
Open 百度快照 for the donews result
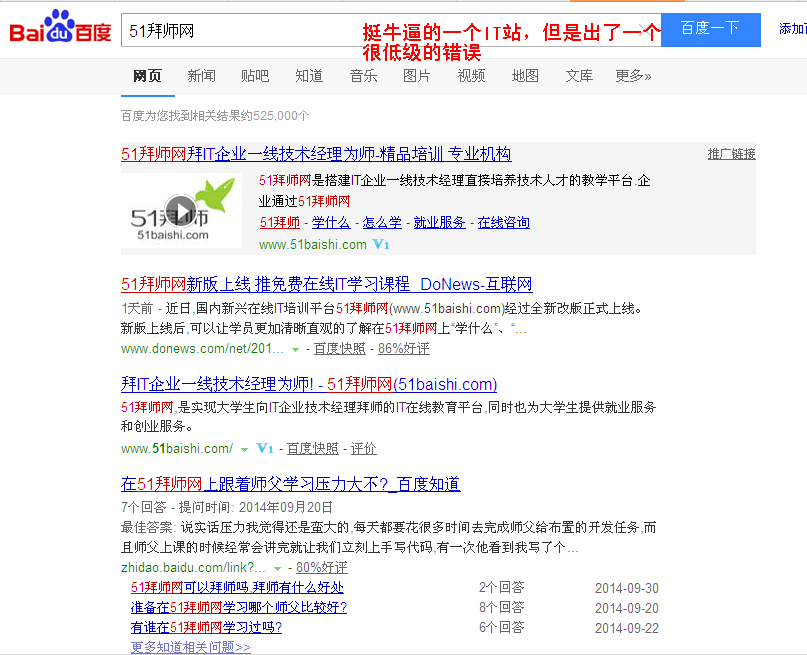pyautogui.click(x=339, y=349)
